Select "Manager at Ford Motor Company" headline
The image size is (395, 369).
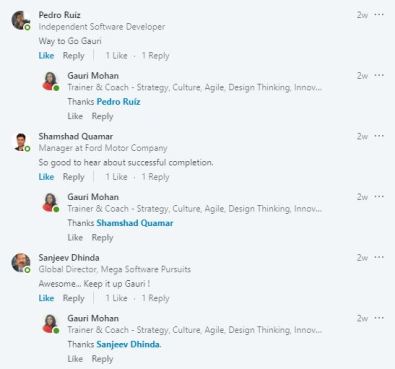click(103, 148)
